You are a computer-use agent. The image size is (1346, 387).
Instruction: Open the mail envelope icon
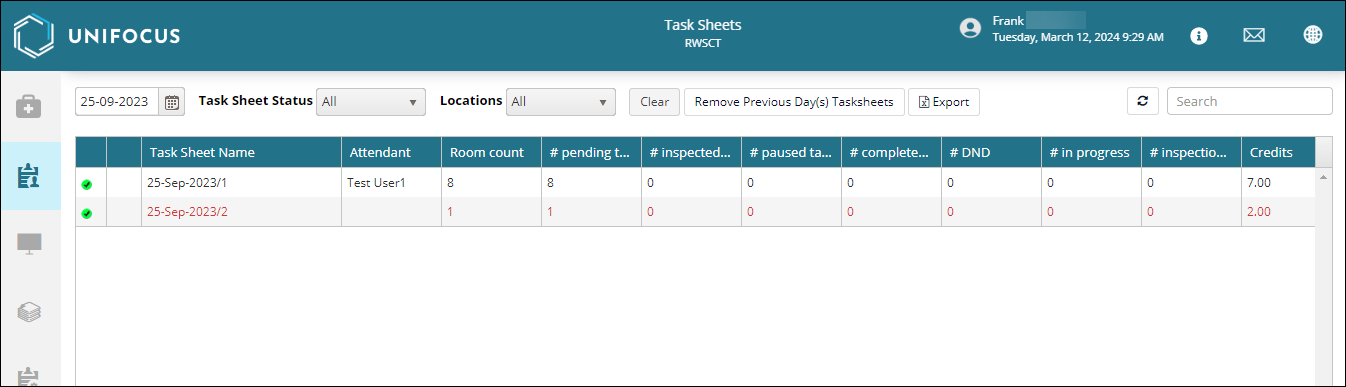1254,36
